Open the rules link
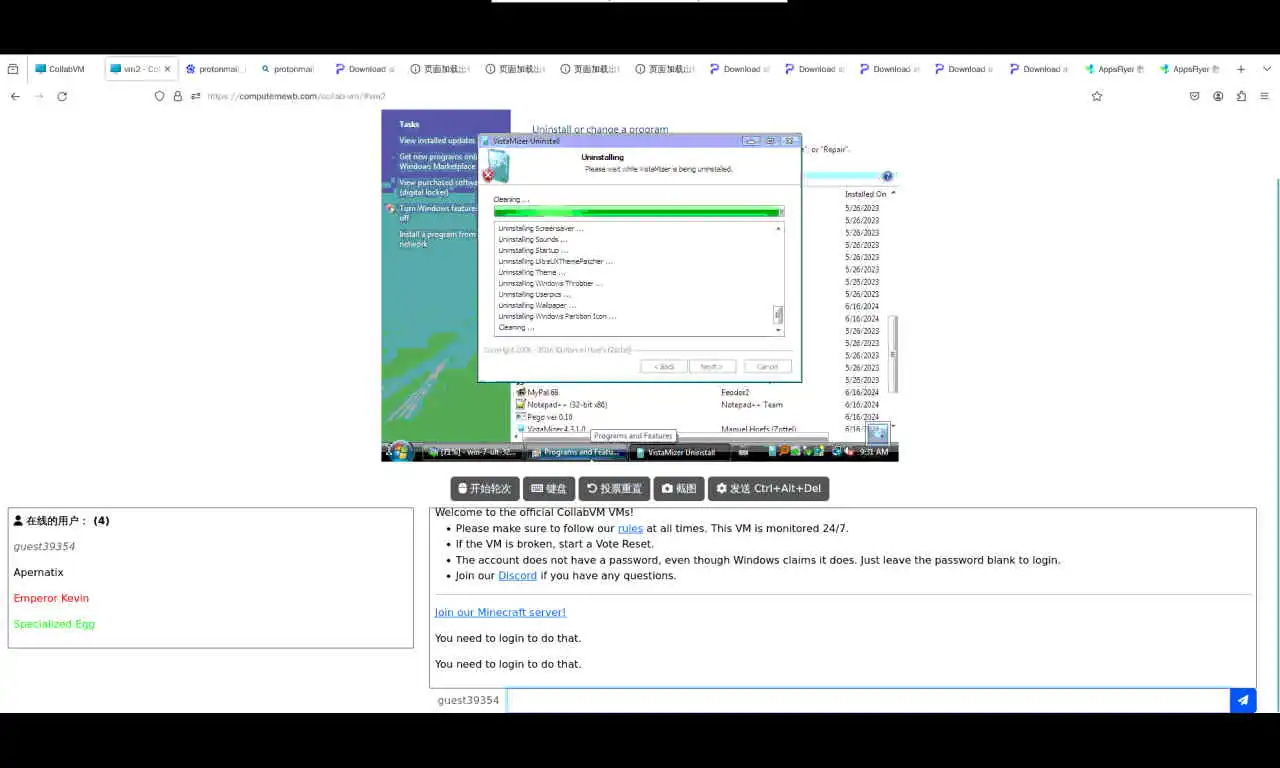The height and width of the screenshot is (768, 1280). (630, 528)
